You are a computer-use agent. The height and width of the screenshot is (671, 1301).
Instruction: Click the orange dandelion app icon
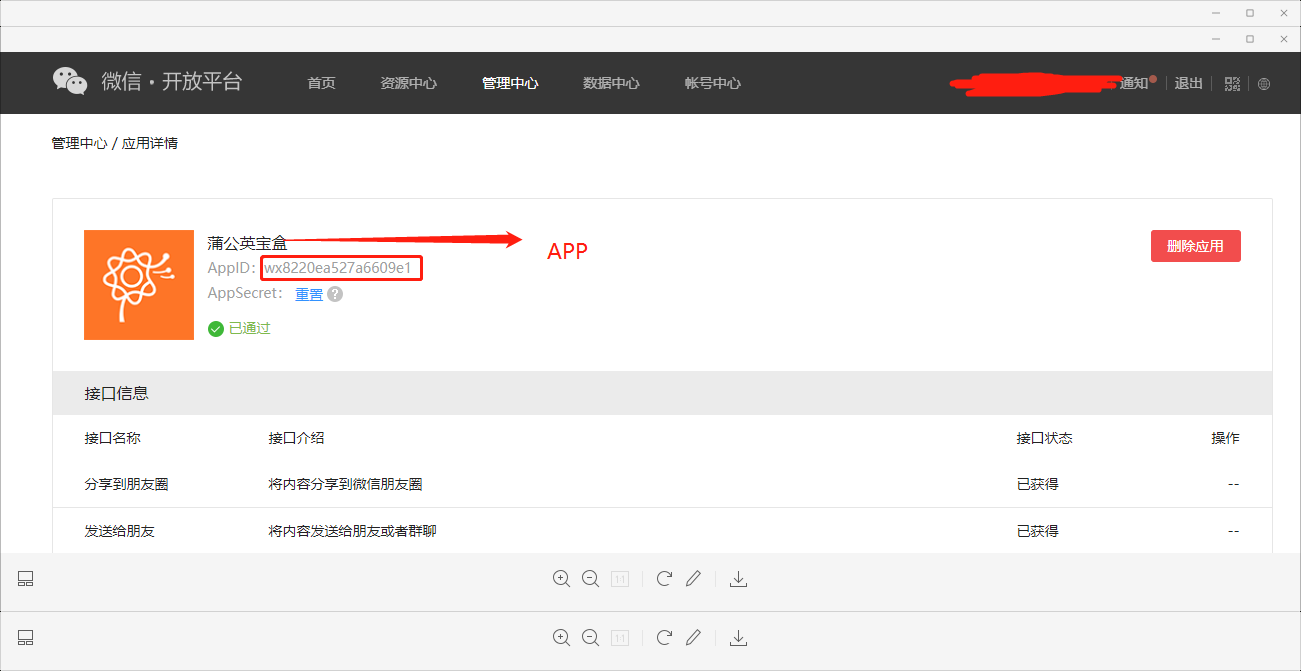tap(139, 285)
